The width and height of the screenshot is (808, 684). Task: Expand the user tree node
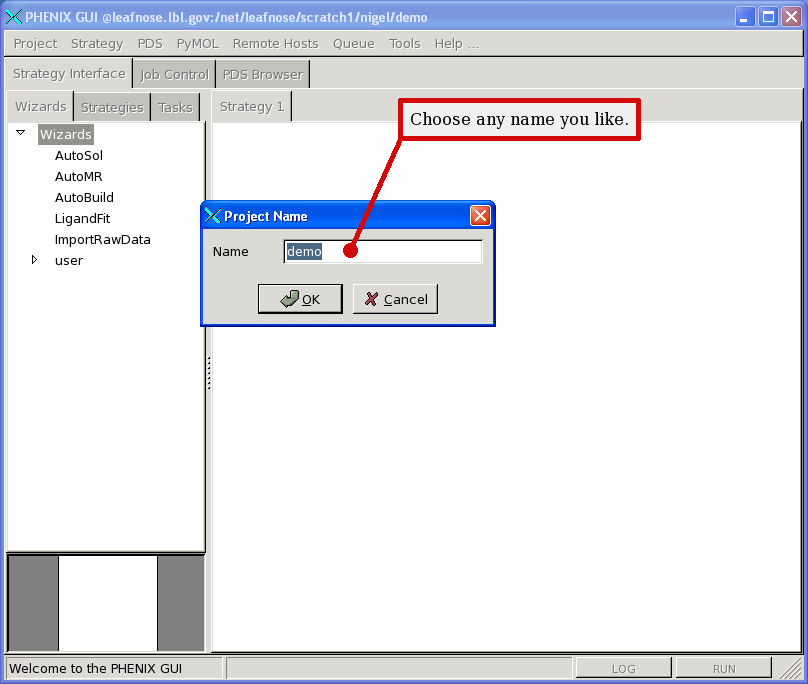[34, 260]
